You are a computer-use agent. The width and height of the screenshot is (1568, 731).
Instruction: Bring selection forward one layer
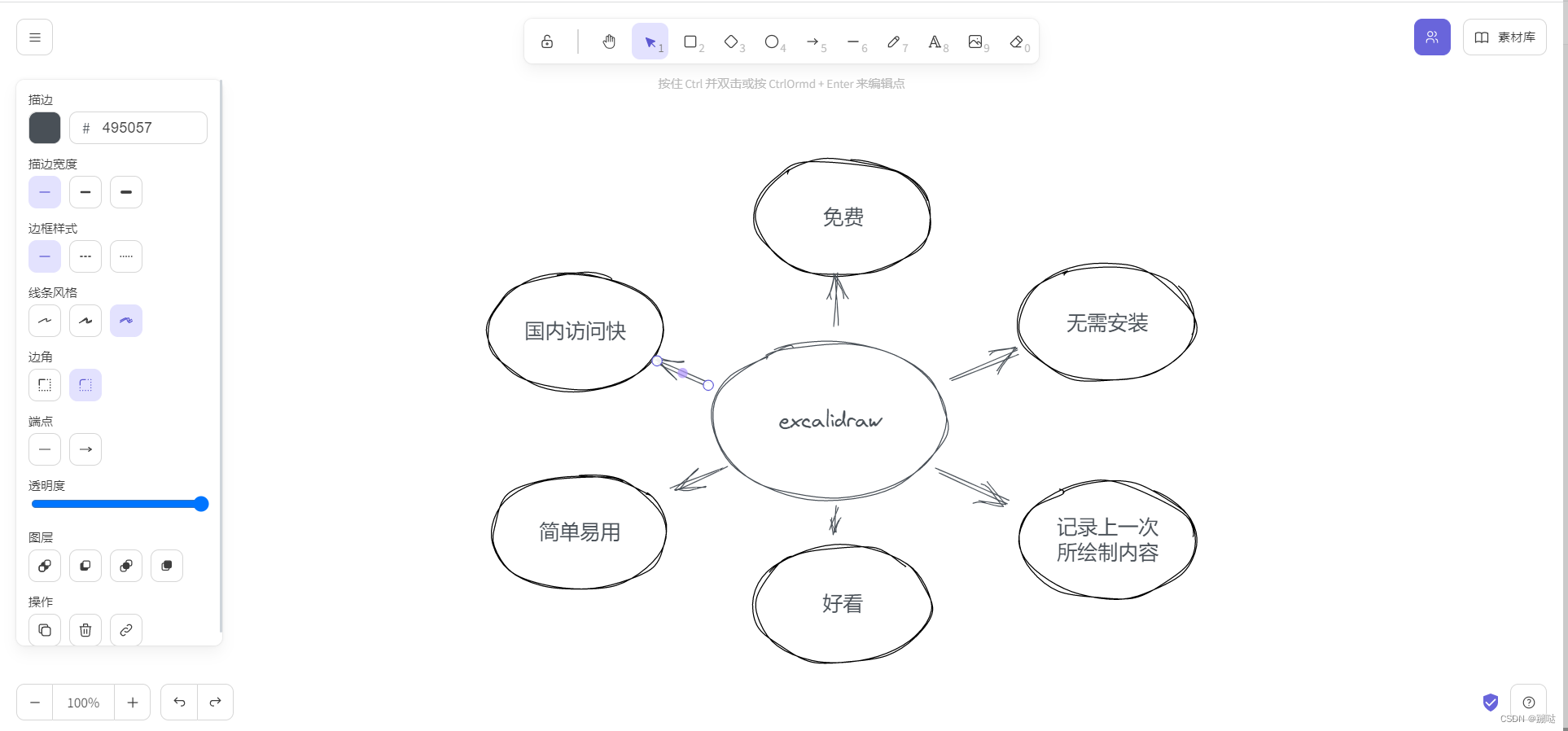coord(126,566)
